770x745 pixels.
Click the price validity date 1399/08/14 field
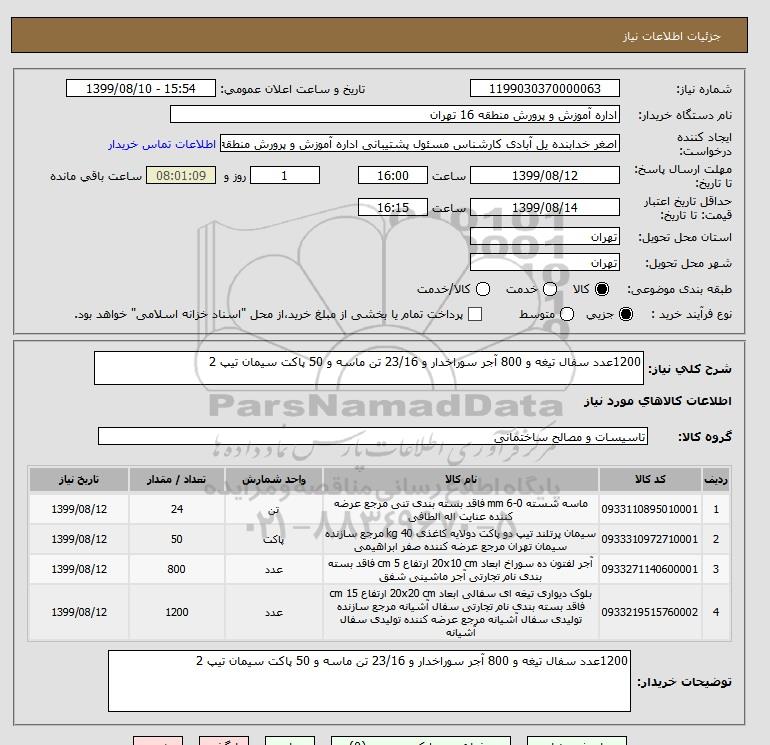[545, 207]
